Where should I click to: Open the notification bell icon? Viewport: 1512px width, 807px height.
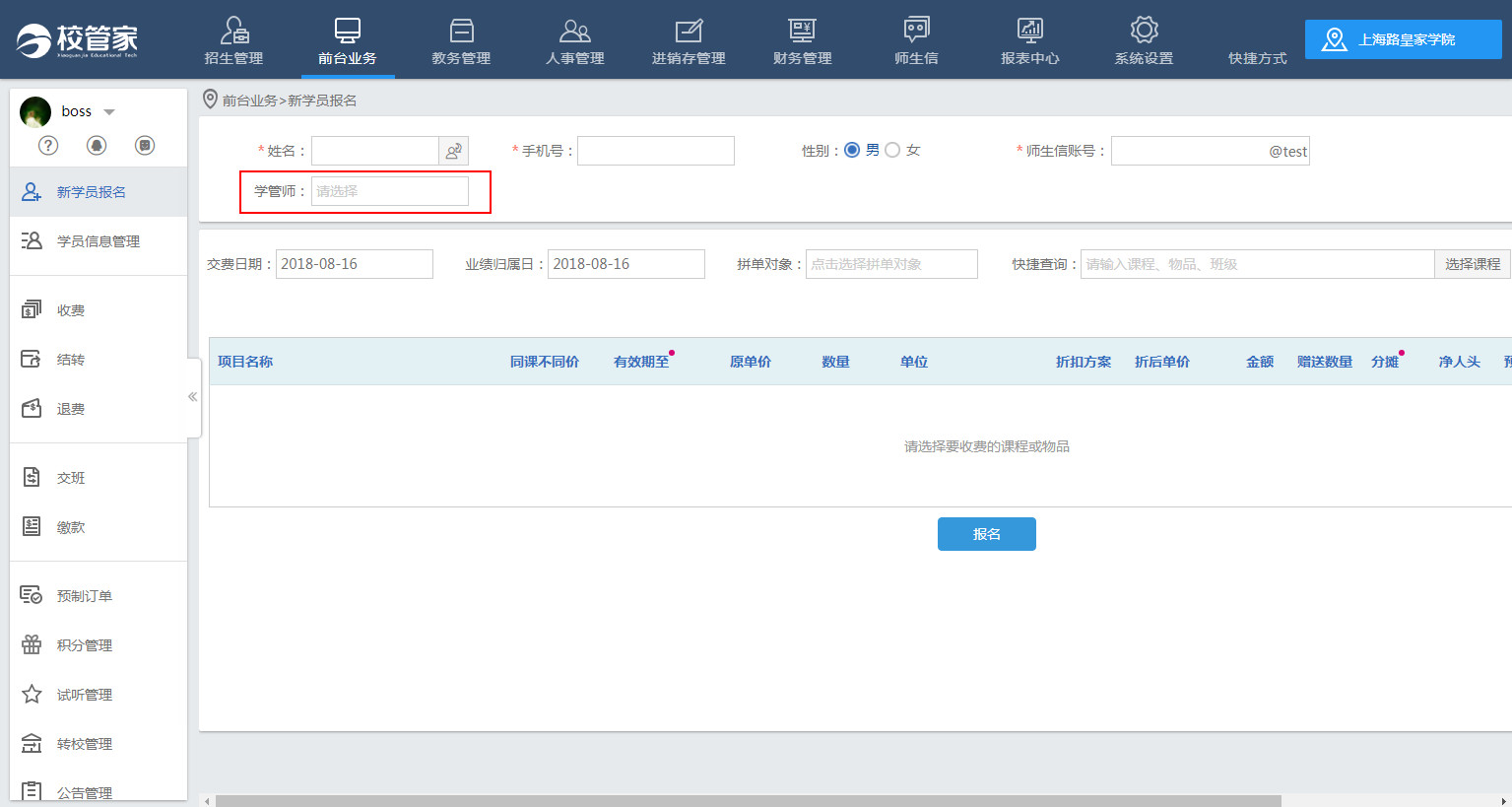[97, 146]
